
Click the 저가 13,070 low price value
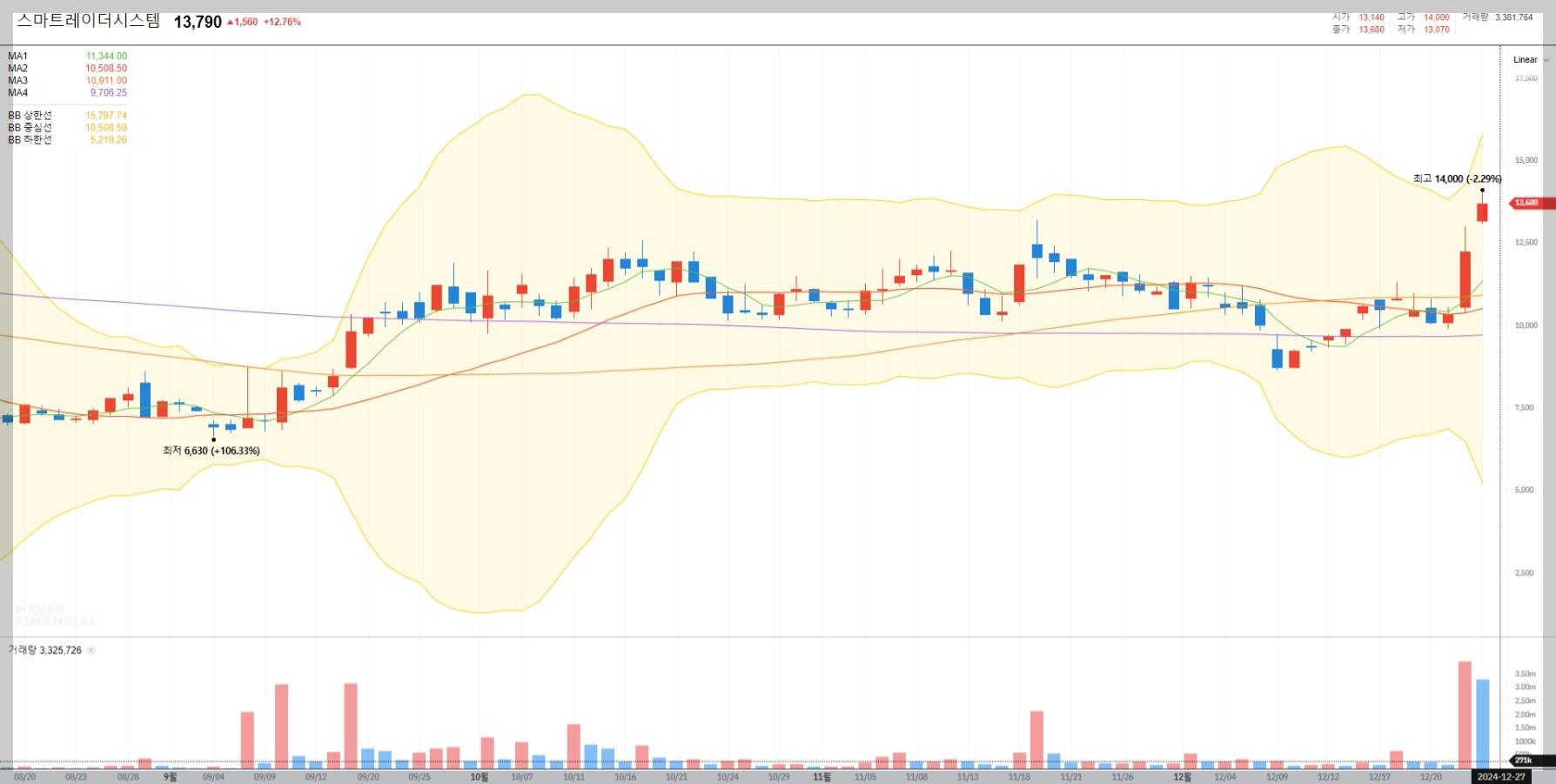[x=1437, y=30]
